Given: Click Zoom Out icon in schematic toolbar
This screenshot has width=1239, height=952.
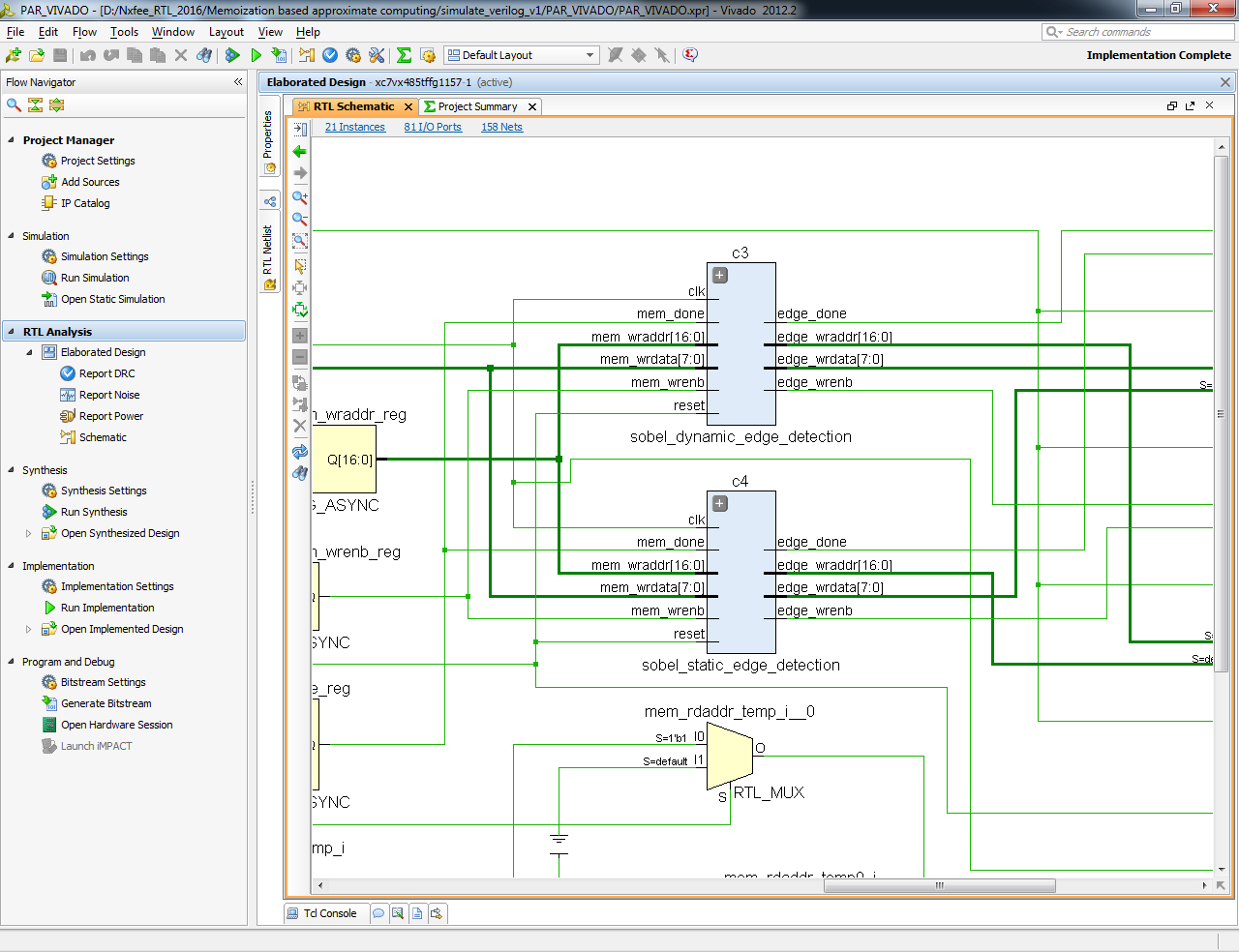Looking at the screenshot, I should pyautogui.click(x=300, y=219).
